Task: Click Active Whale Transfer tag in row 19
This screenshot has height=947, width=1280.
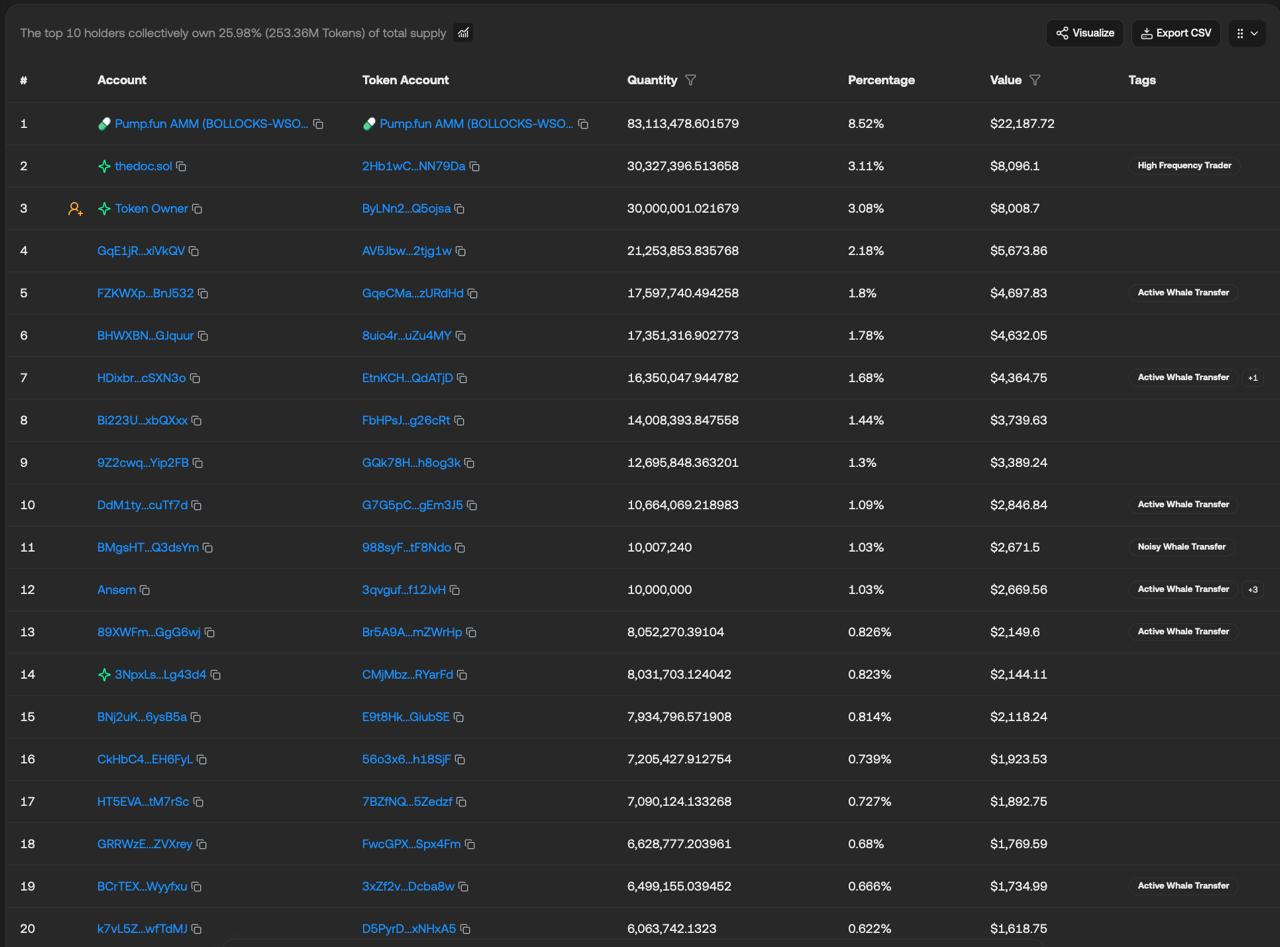Action: pos(1183,886)
